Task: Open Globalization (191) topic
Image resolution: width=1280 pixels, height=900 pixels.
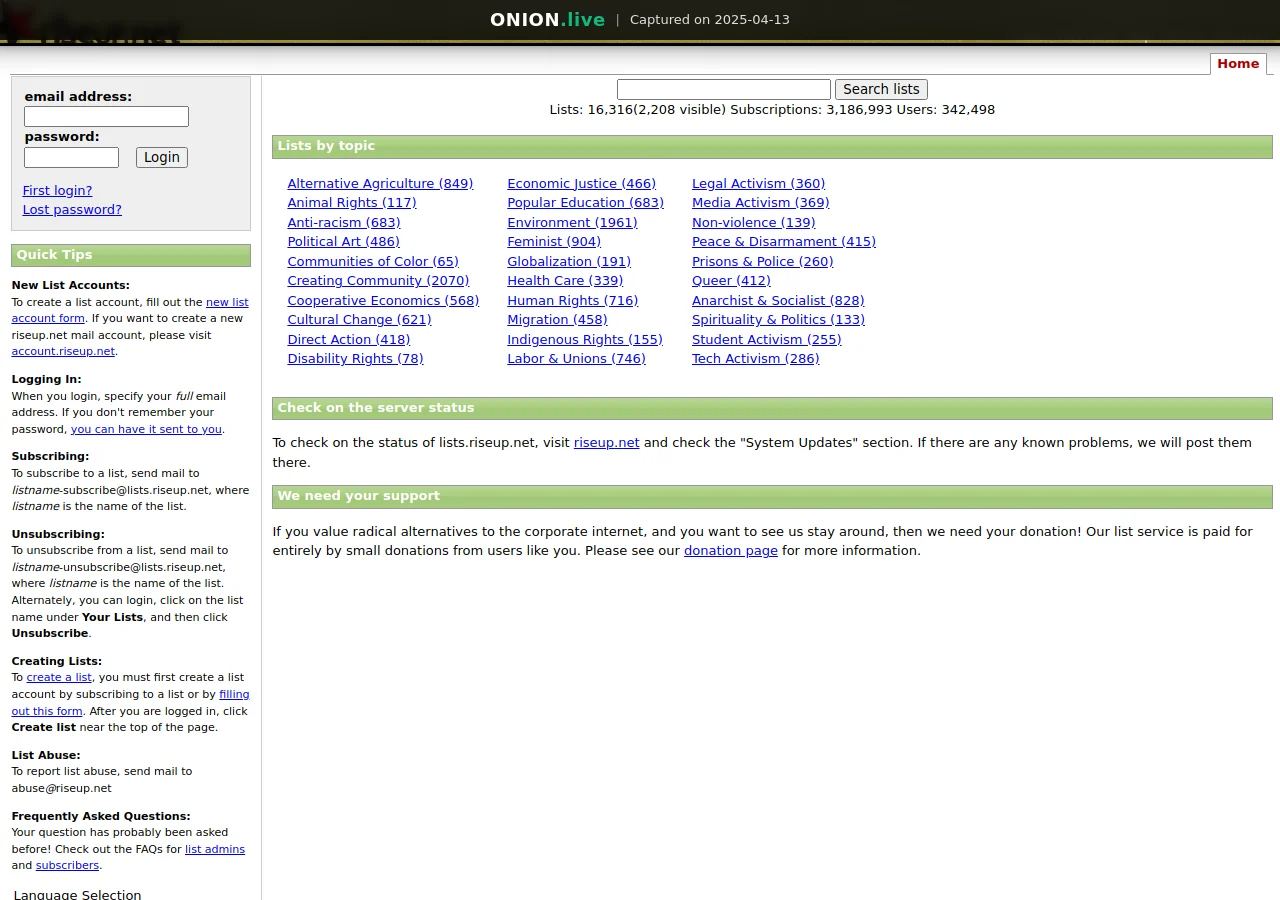Action: point(569,262)
